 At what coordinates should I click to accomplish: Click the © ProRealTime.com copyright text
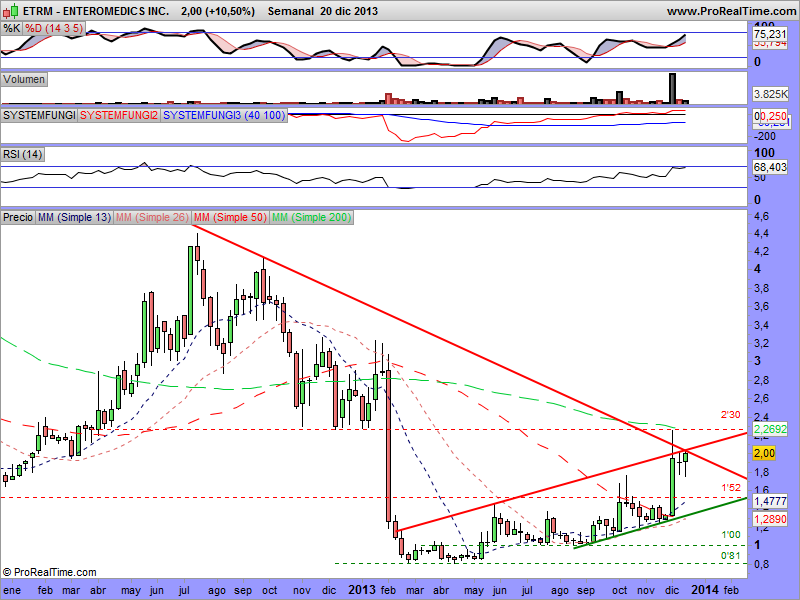point(49,572)
